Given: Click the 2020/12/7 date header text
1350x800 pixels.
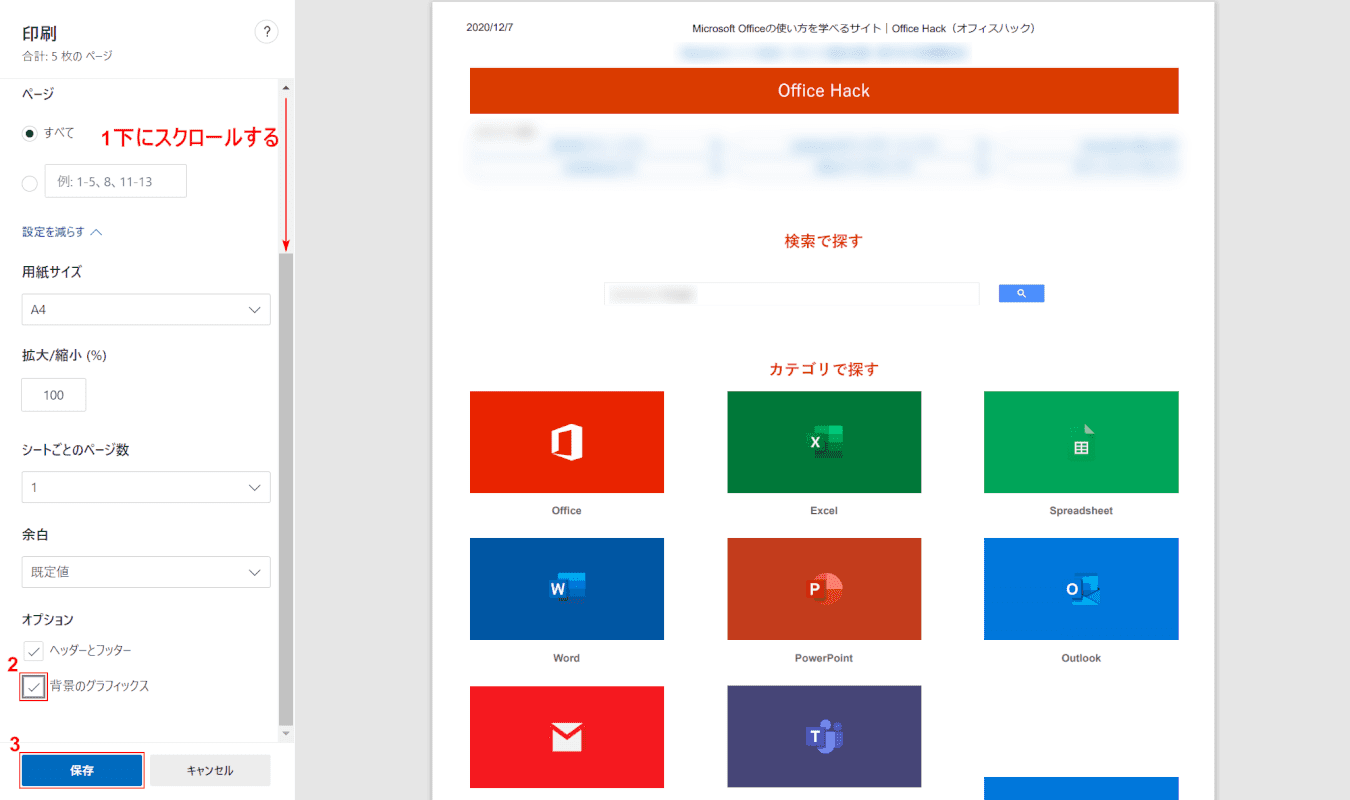Looking at the screenshot, I should click(490, 27).
